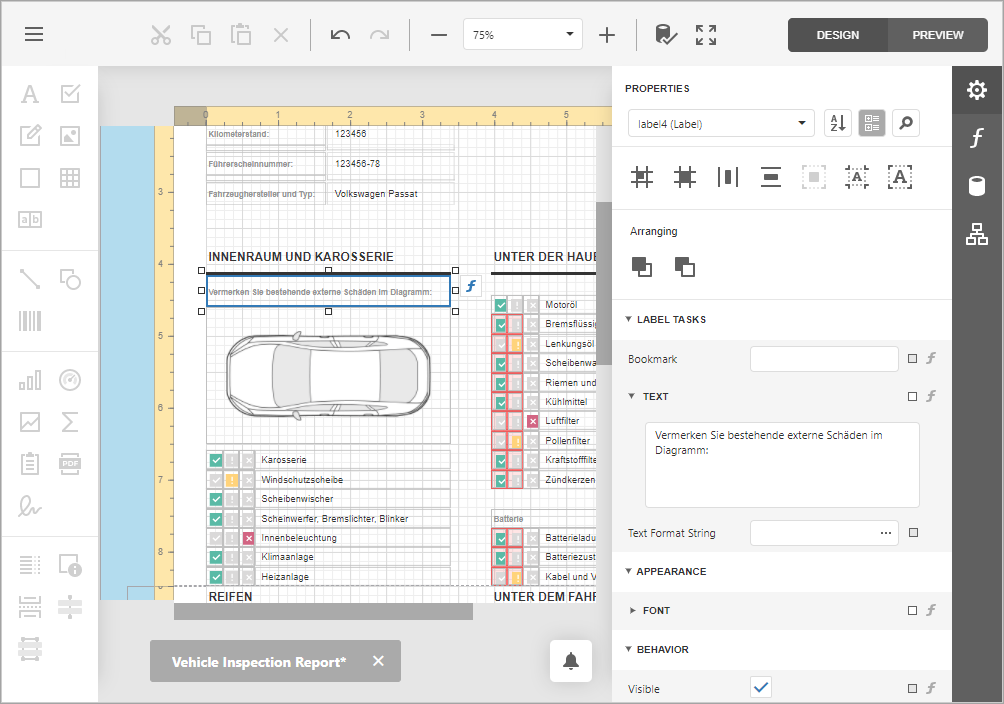The width and height of the screenshot is (1004, 704).
Task: Click the notification bell icon
Action: 571,661
